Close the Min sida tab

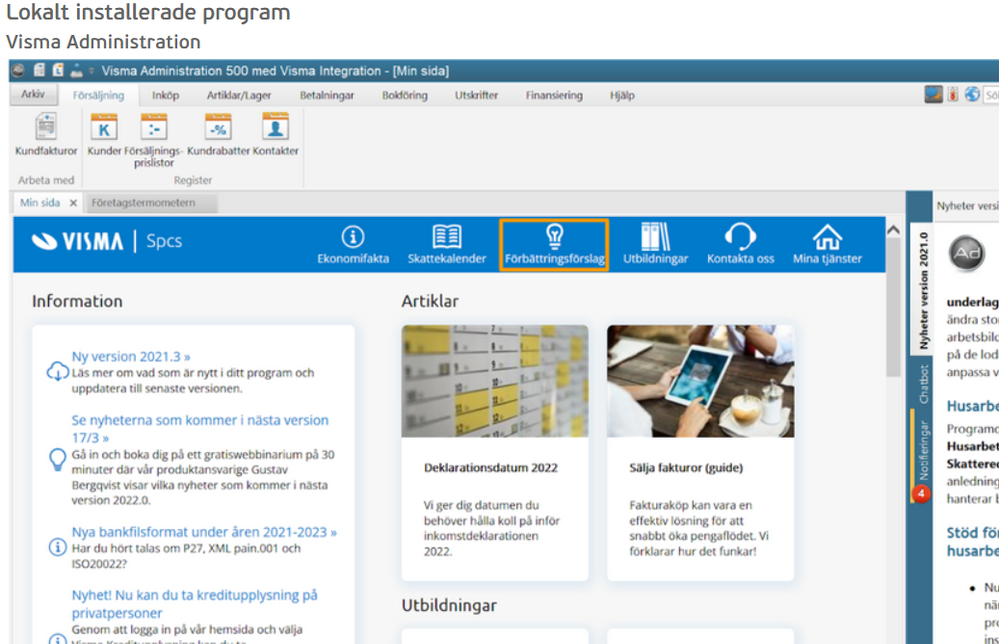(x=73, y=203)
